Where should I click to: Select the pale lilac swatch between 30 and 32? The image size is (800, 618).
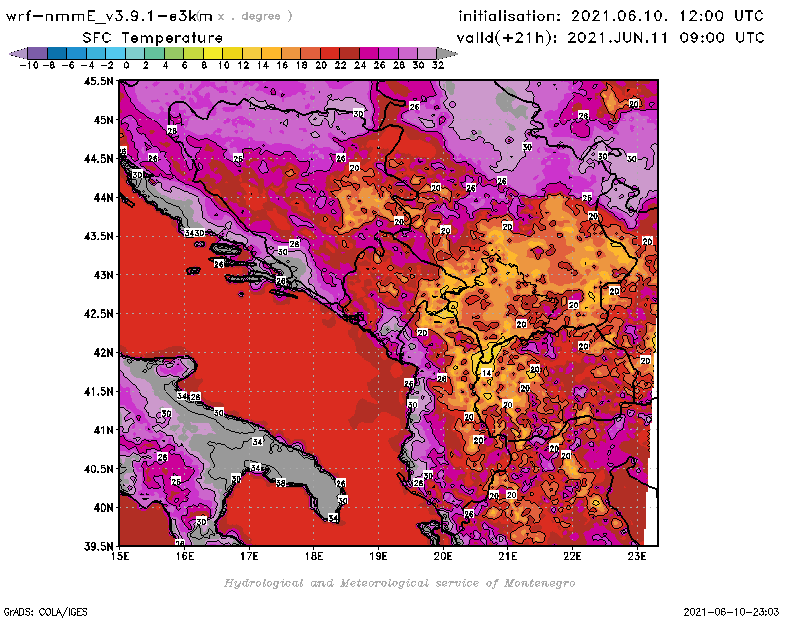point(427,53)
